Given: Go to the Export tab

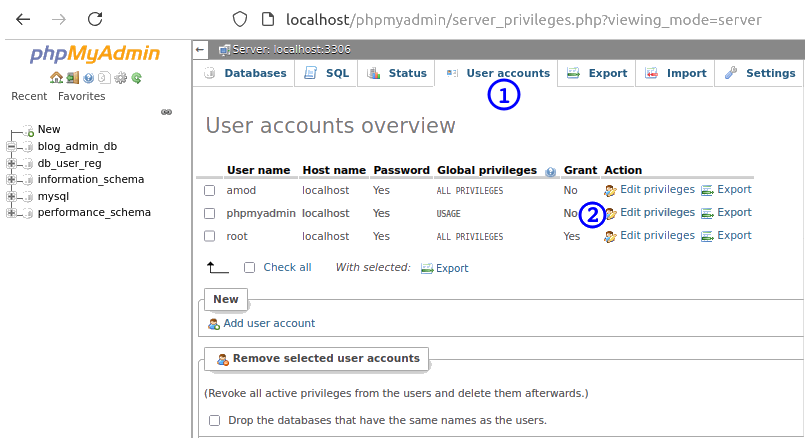Looking at the screenshot, I should (x=597, y=74).
